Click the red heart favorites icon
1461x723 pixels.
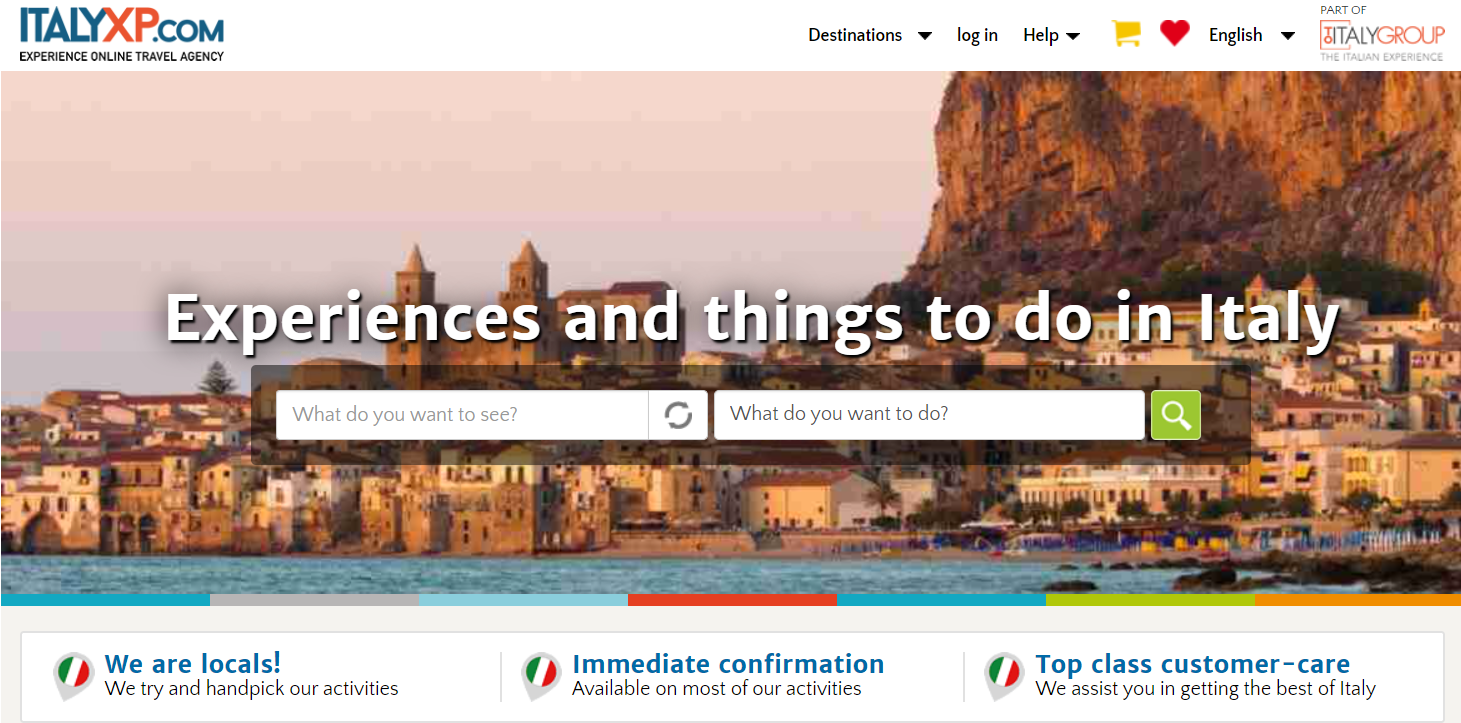coord(1175,34)
